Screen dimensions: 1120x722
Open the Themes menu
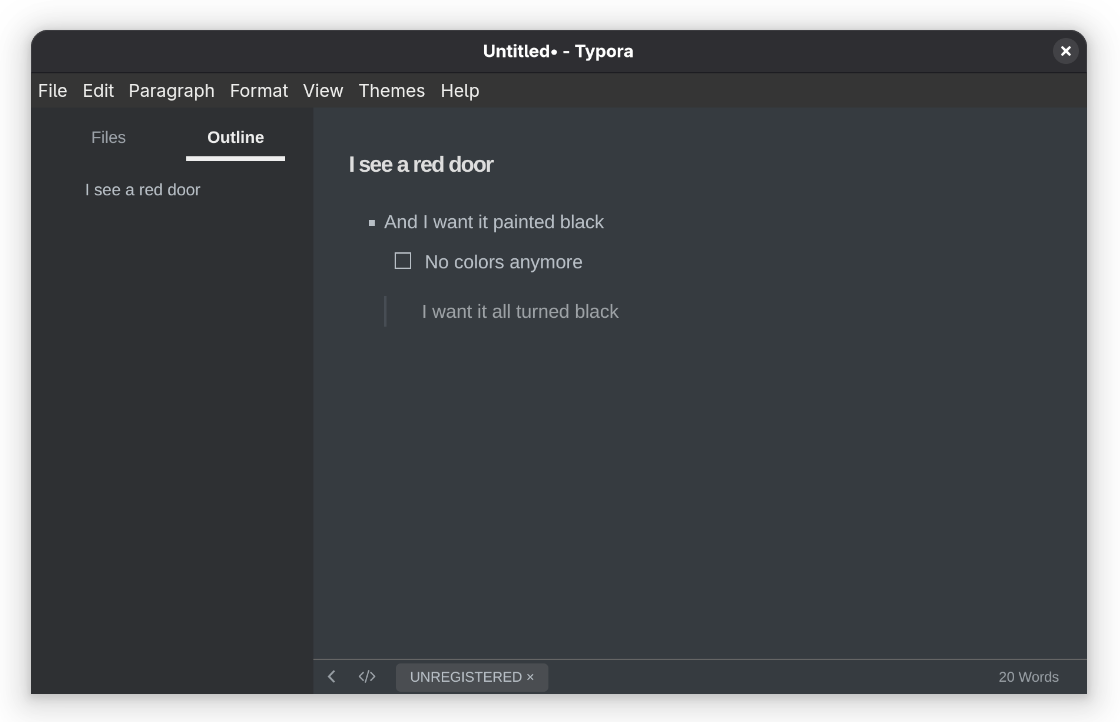[391, 91]
